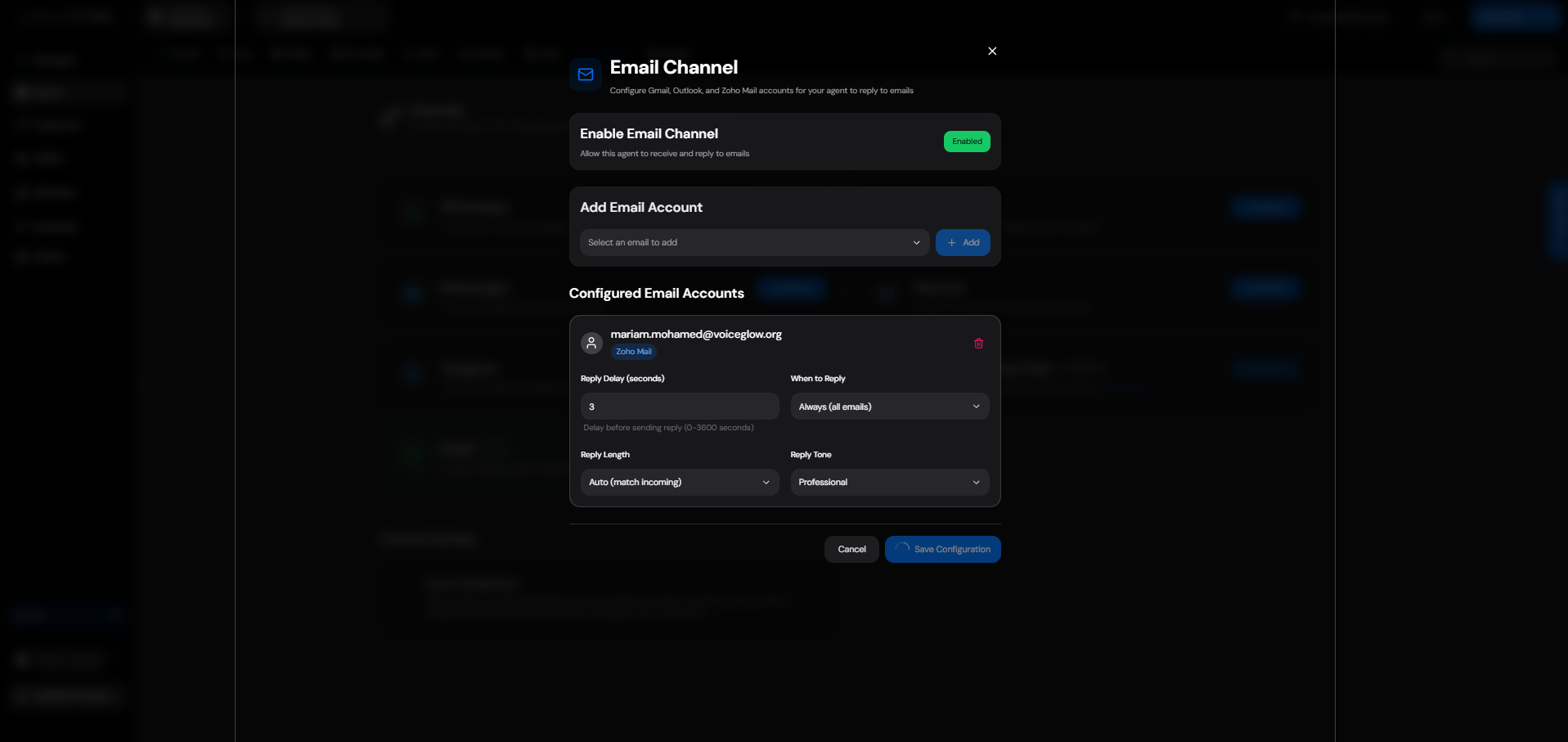This screenshot has height=742, width=1568.
Task: Close the Email Channel dialog with X
Action: point(992,51)
